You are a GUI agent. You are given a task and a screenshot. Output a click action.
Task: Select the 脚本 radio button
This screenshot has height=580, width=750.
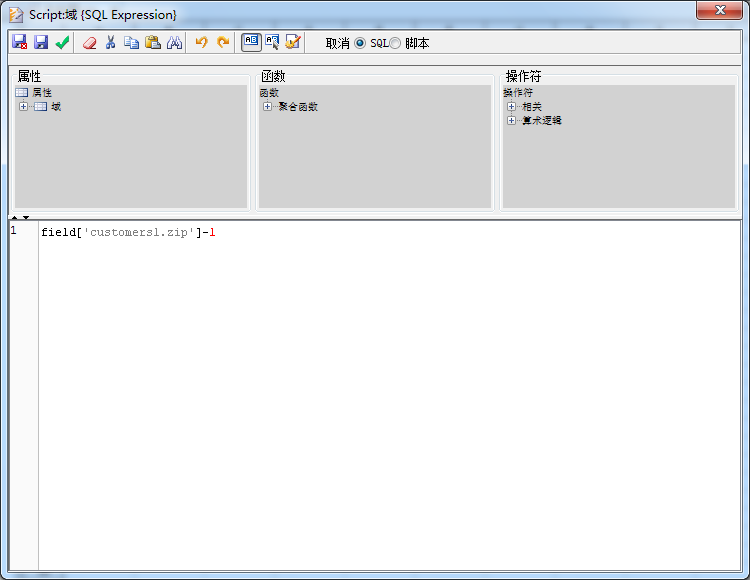point(395,43)
